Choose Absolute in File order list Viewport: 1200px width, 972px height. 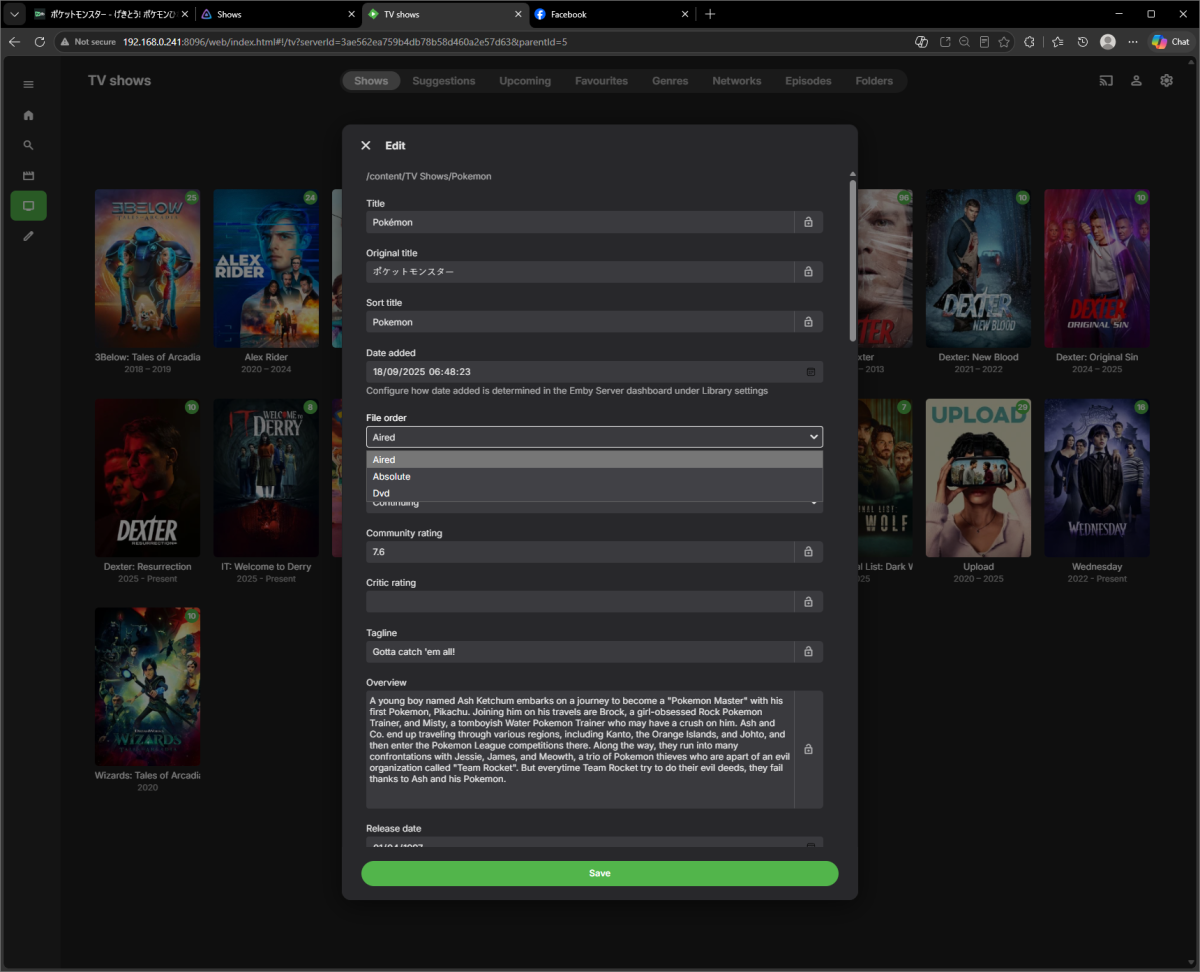pos(594,477)
